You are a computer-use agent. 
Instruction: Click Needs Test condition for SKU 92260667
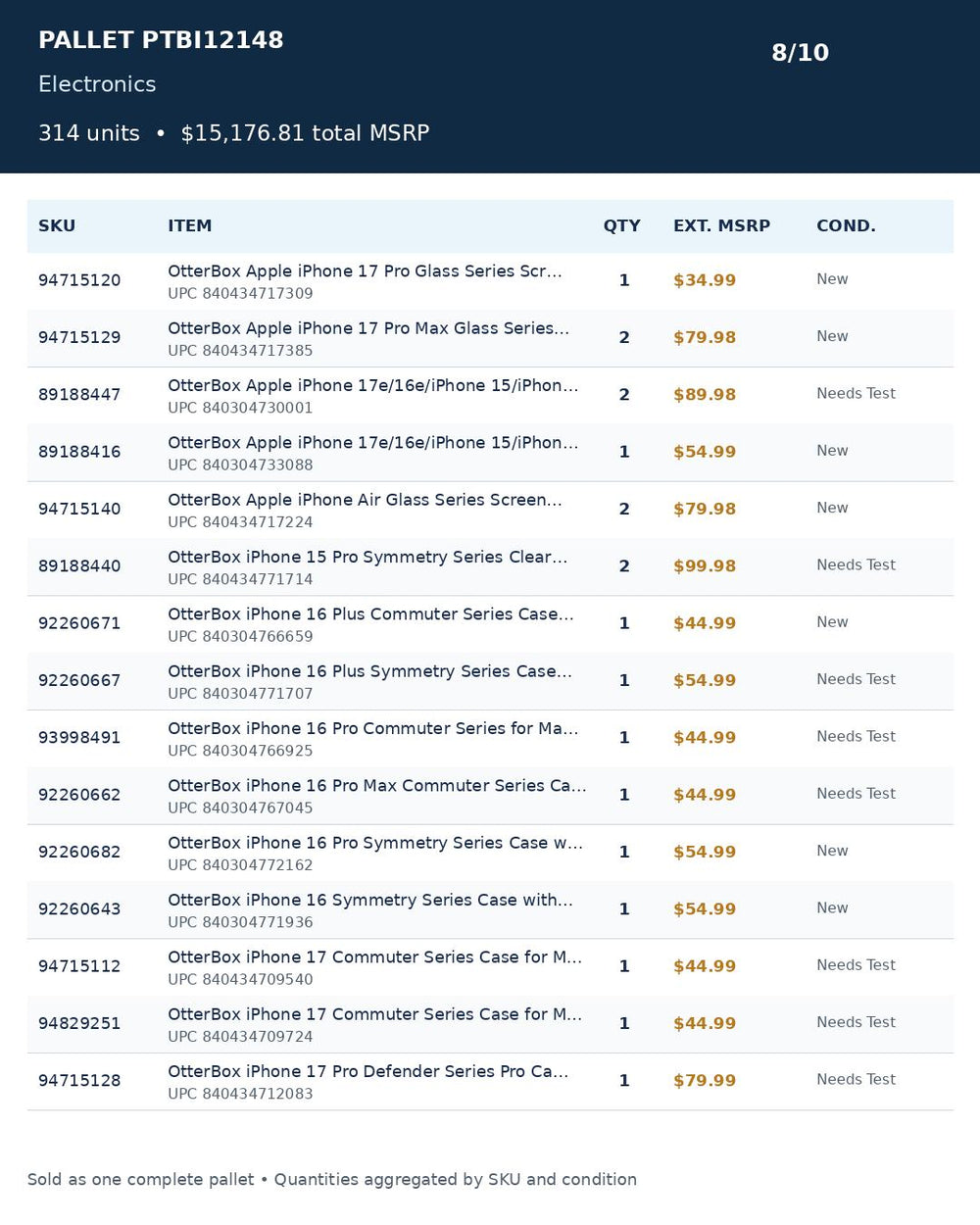(x=856, y=679)
